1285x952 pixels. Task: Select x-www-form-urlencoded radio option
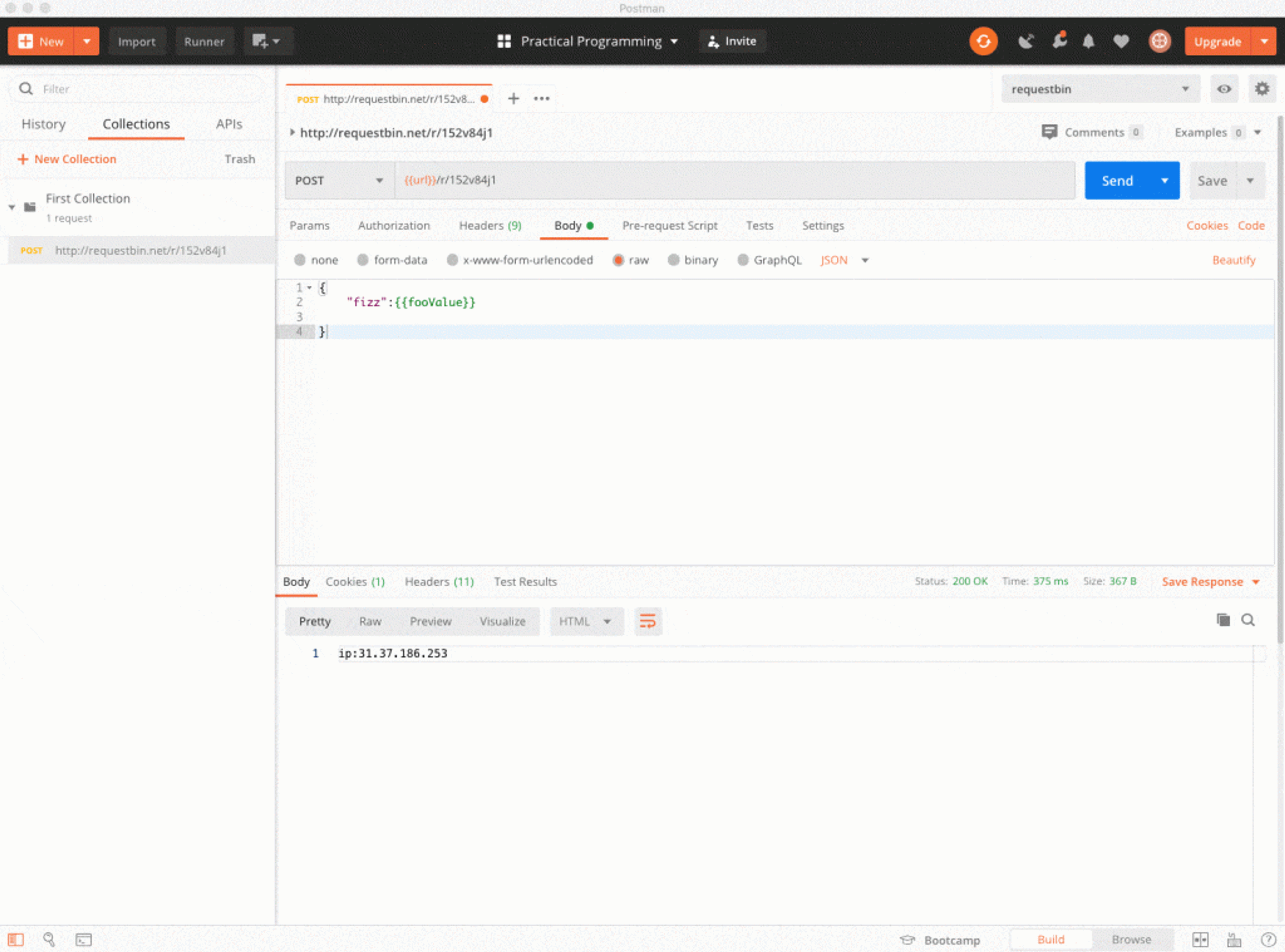(452, 260)
